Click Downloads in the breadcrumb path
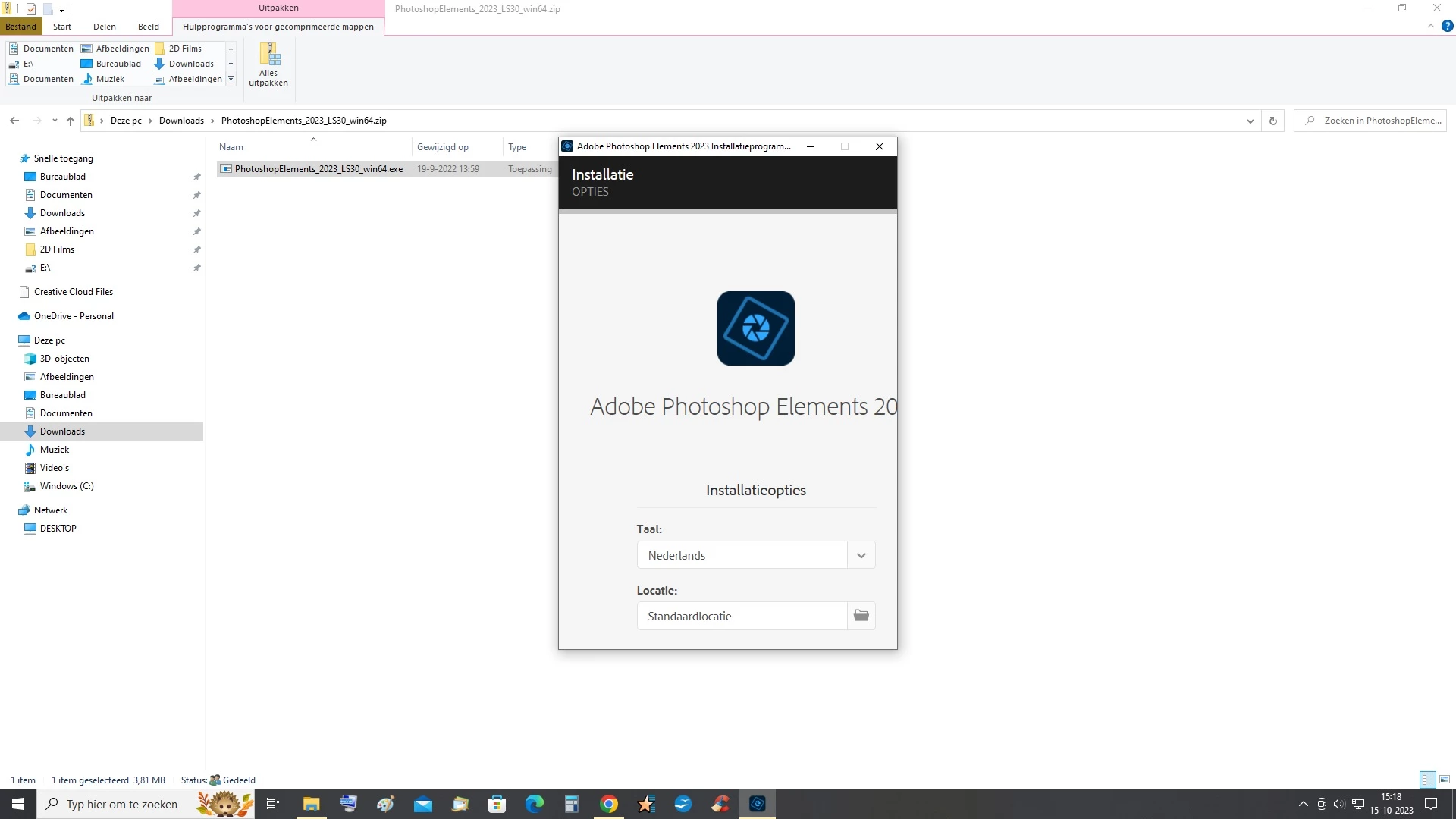1456x819 pixels. point(181,121)
